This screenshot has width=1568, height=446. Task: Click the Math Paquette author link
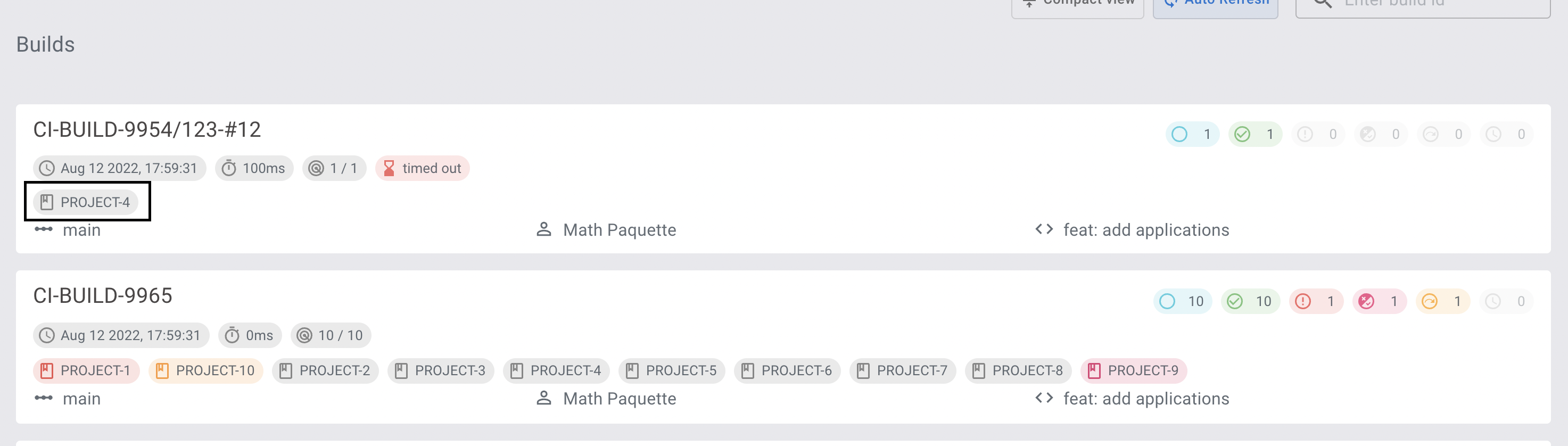[619, 229]
